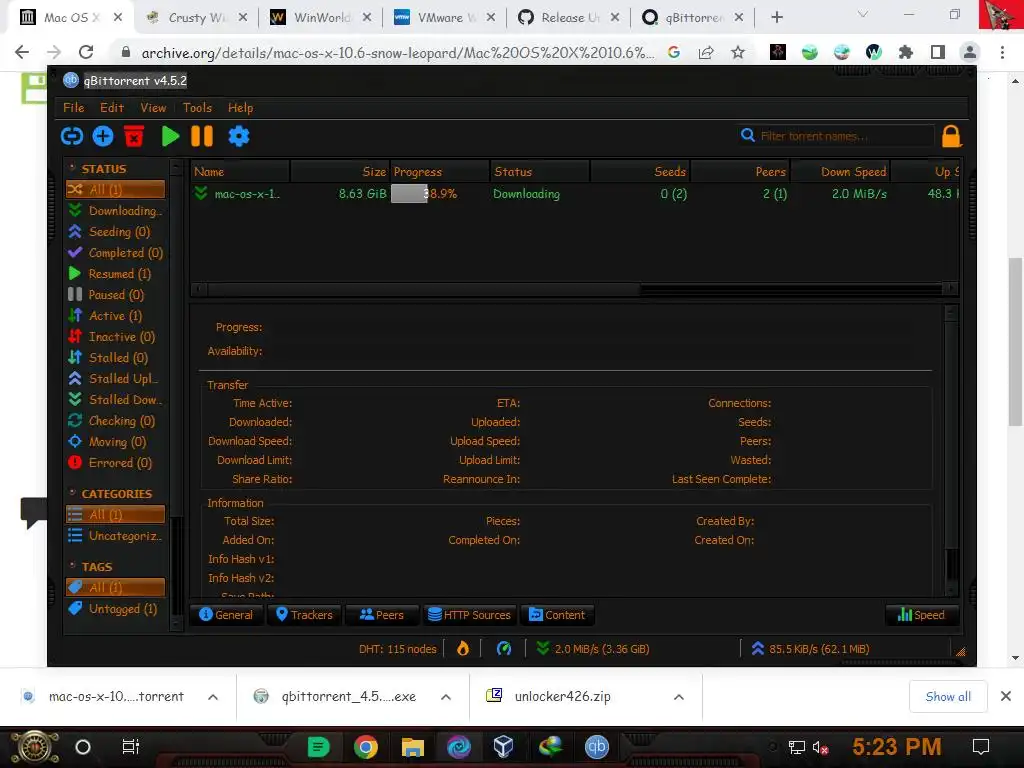Click the Add torrent file plus icon
This screenshot has width=1024, height=768.
[x=103, y=136]
